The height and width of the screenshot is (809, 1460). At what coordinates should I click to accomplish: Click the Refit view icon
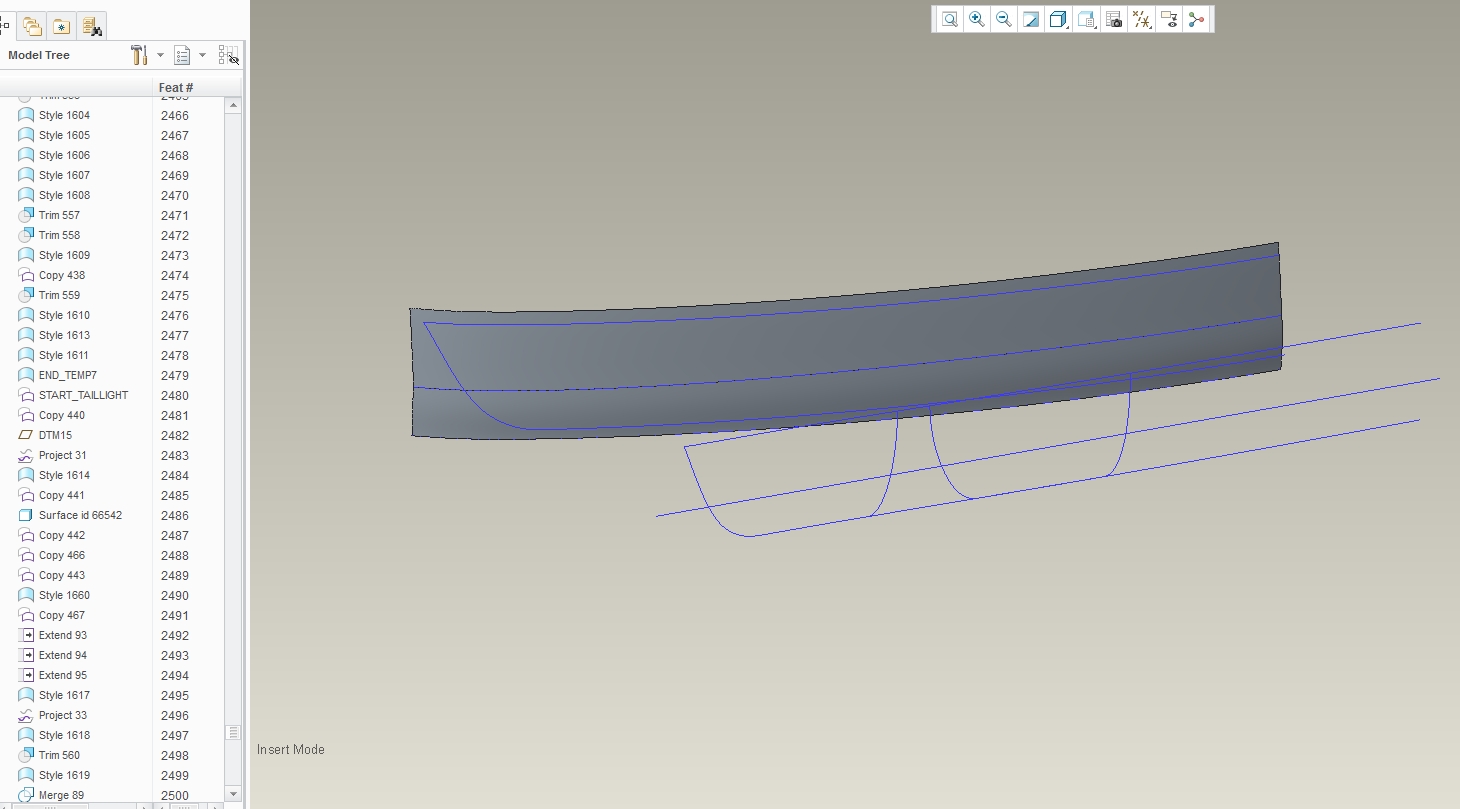(949, 19)
